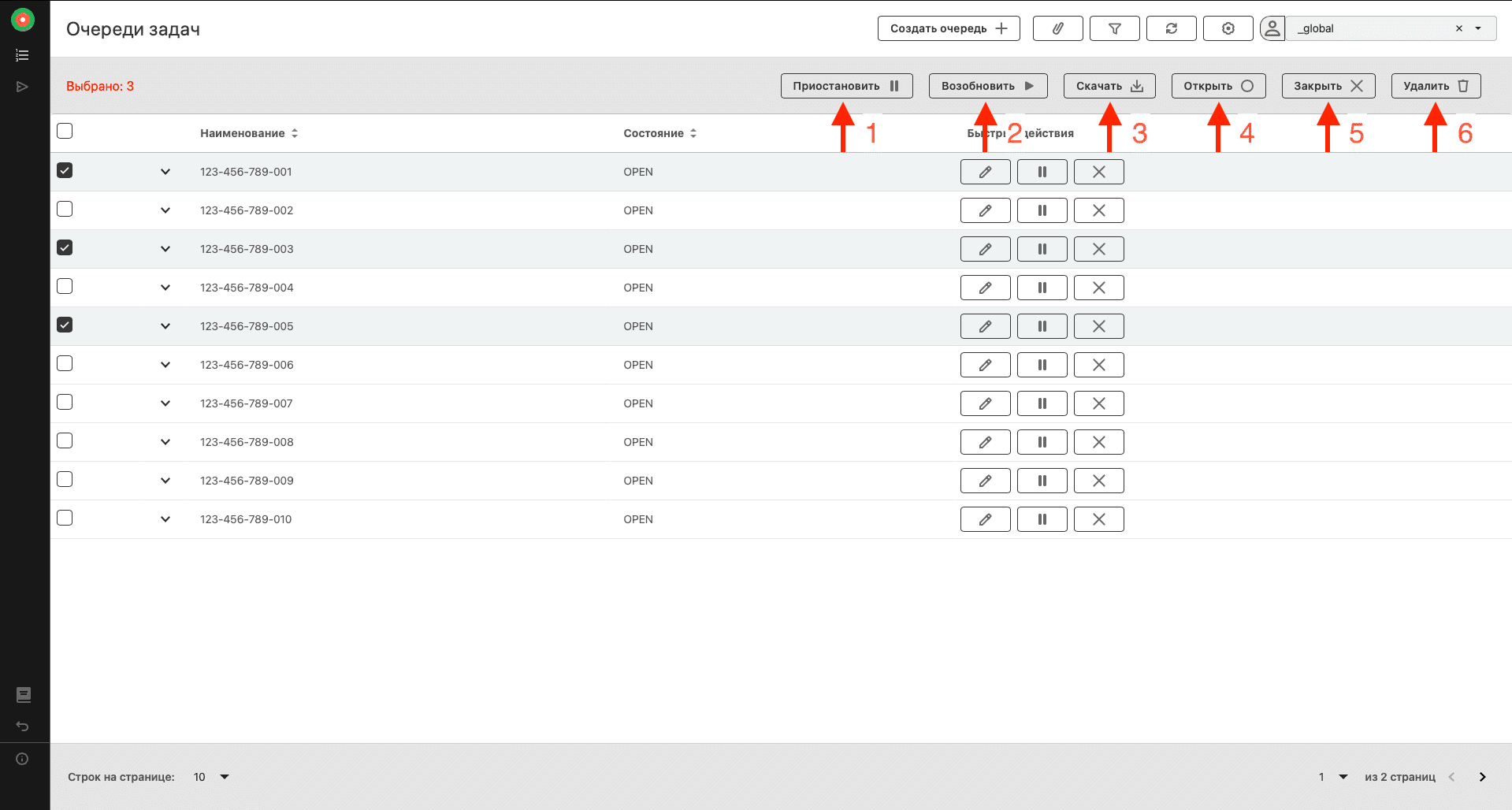Uncheck the checkbox for 123-456-789-001
Viewport: 1512px width, 810px height.
65,170
